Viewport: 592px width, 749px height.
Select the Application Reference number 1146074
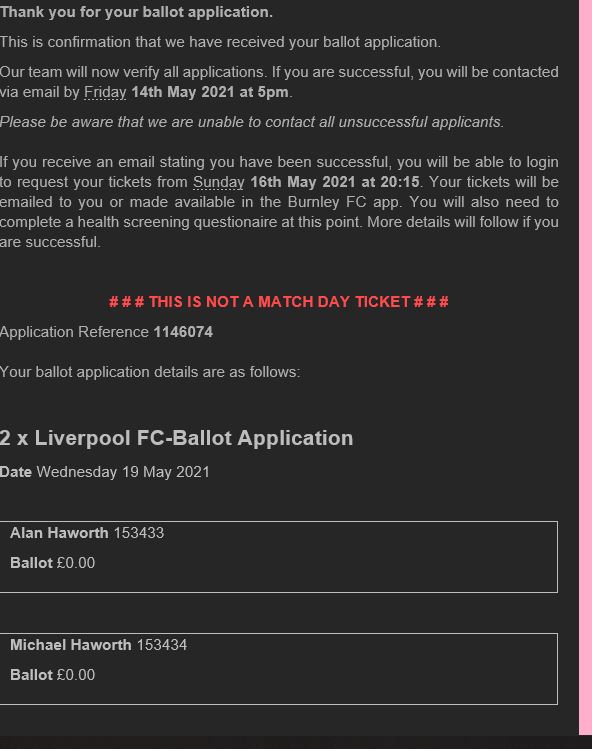pyautogui.click(x=183, y=332)
